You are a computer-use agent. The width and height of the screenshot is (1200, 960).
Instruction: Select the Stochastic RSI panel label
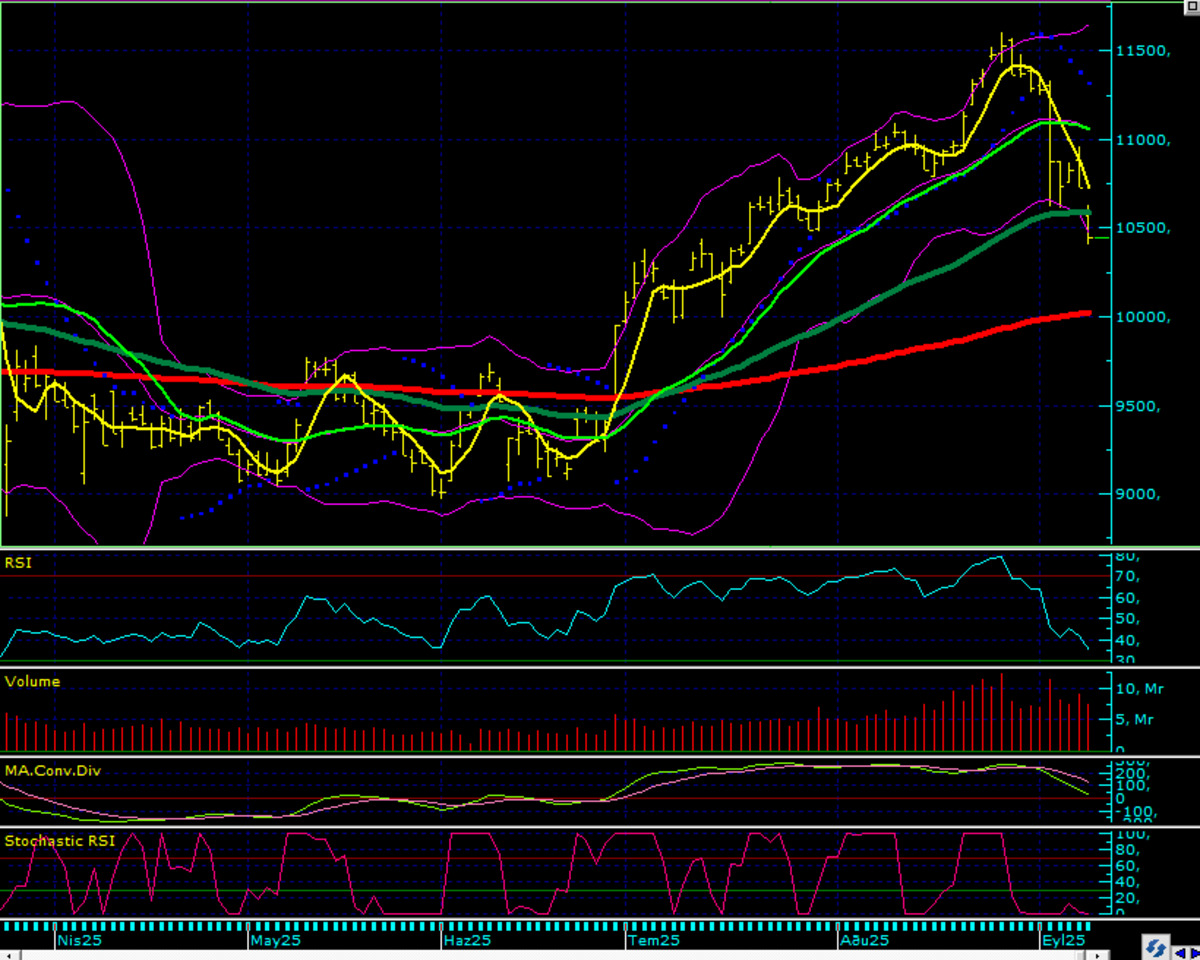(59, 840)
